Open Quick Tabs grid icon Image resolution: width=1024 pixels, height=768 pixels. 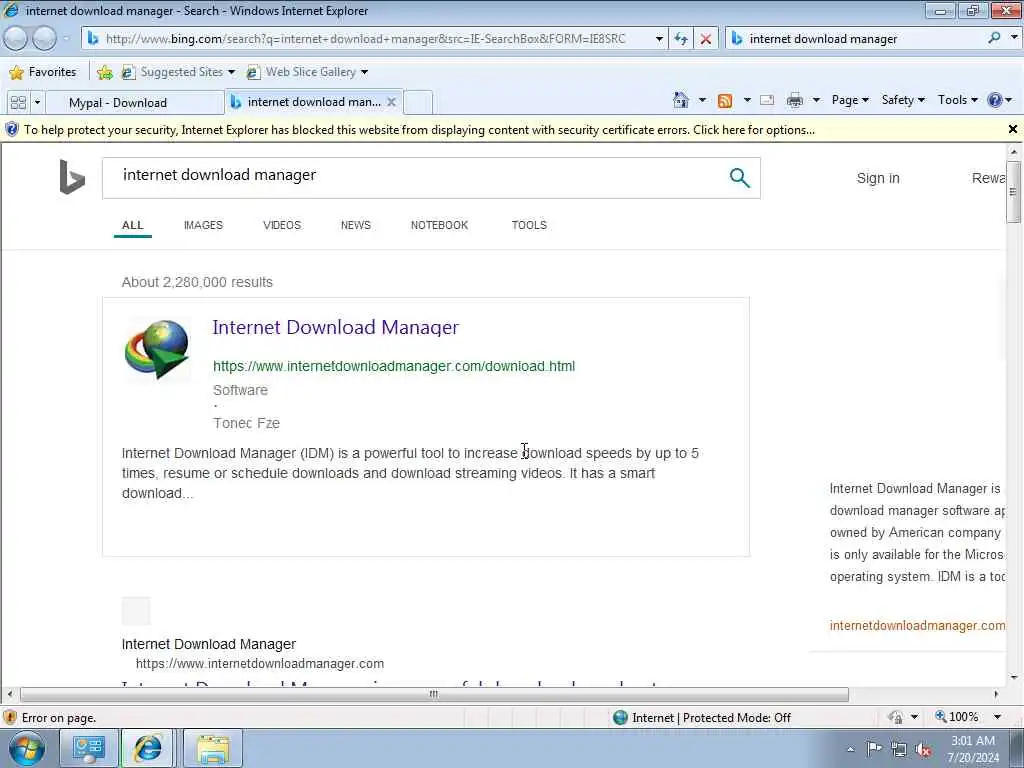tap(18, 103)
